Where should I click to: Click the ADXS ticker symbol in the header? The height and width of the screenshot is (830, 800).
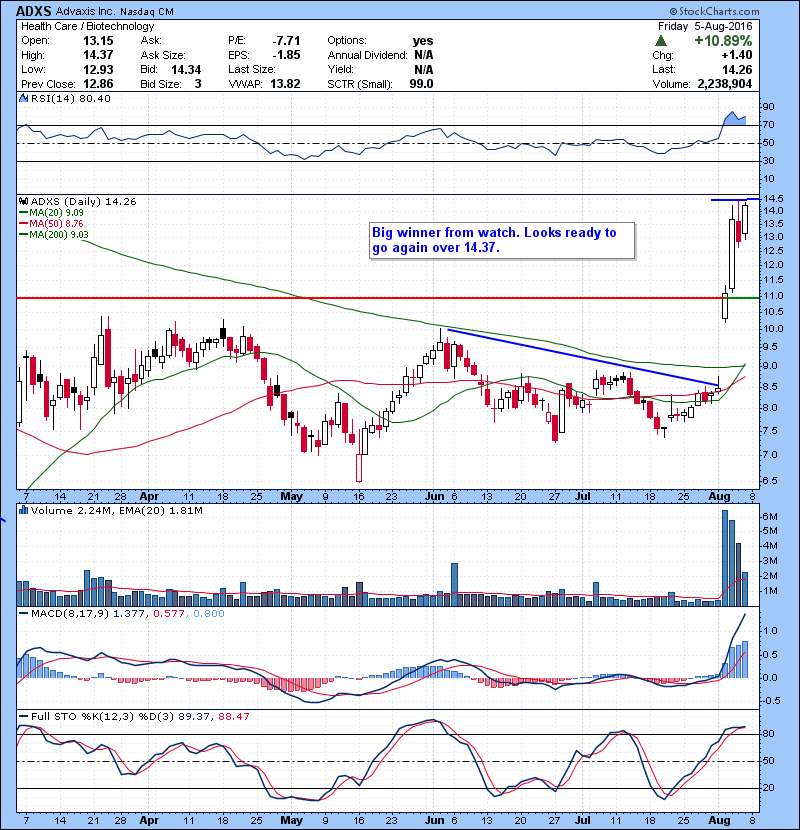pyautogui.click(x=34, y=11)
